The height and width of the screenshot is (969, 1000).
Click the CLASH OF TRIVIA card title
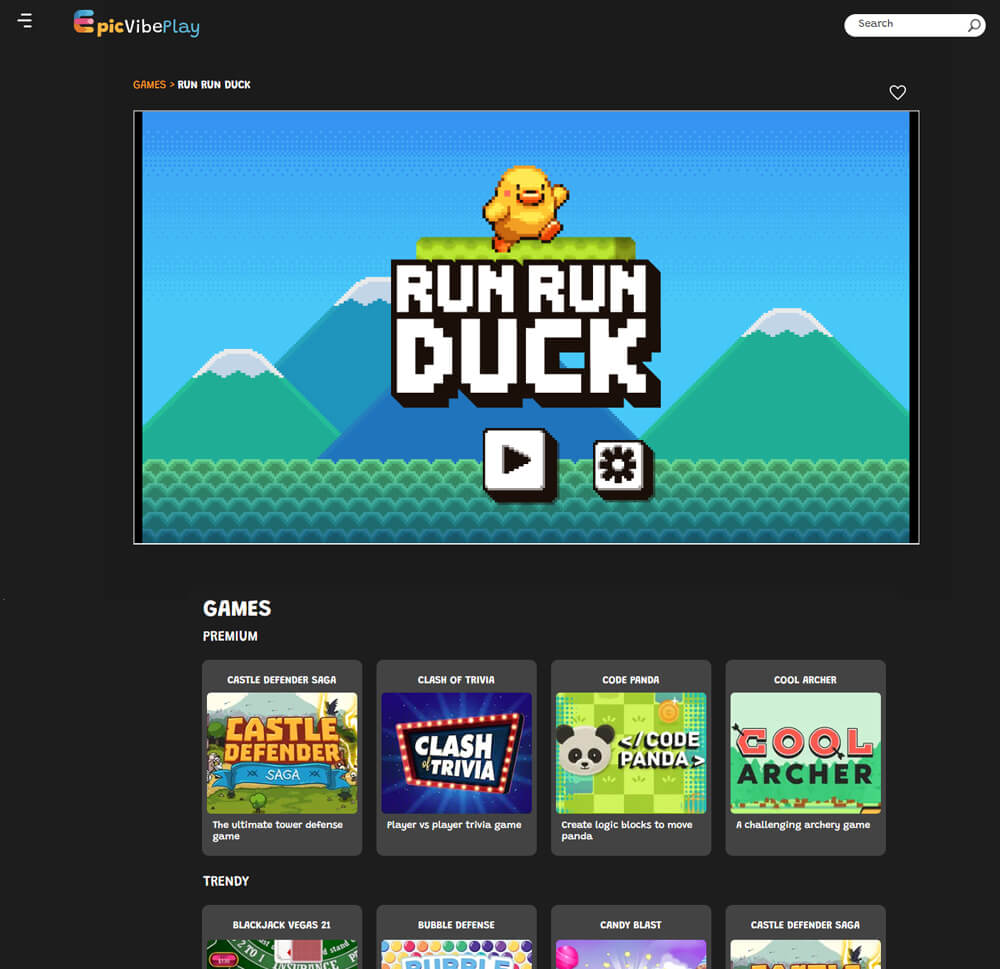pos(456,680)
